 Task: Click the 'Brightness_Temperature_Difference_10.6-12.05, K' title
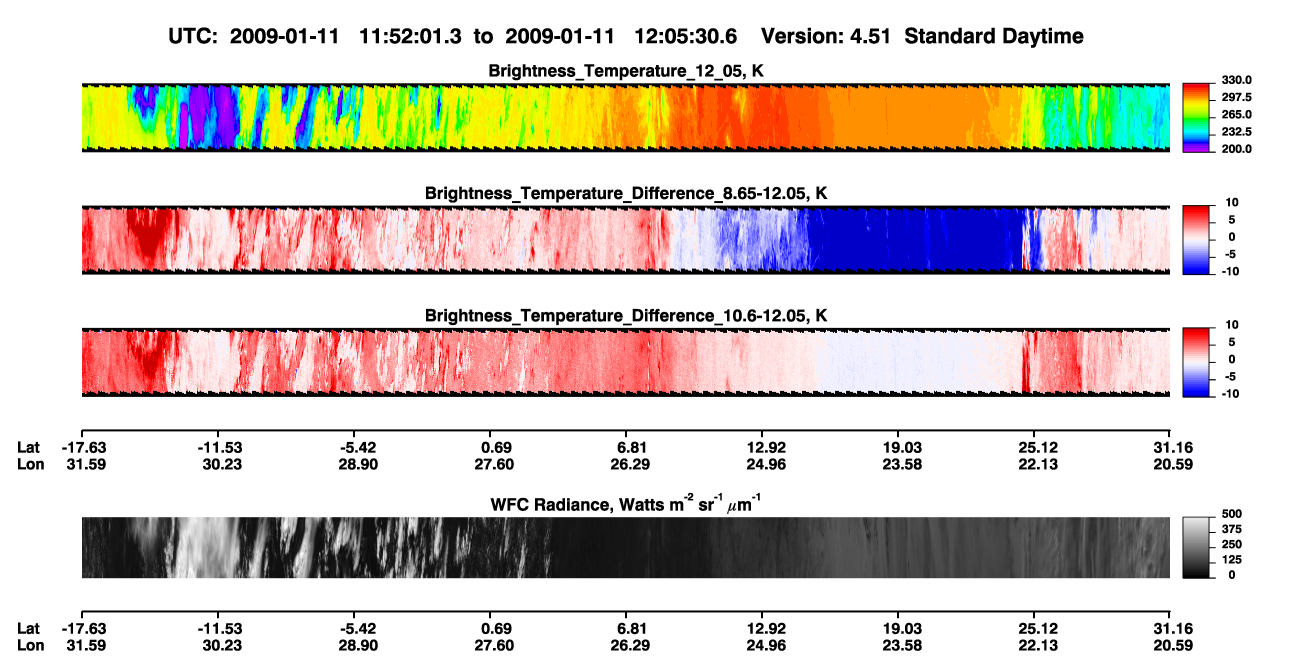(x=626, y=316)
